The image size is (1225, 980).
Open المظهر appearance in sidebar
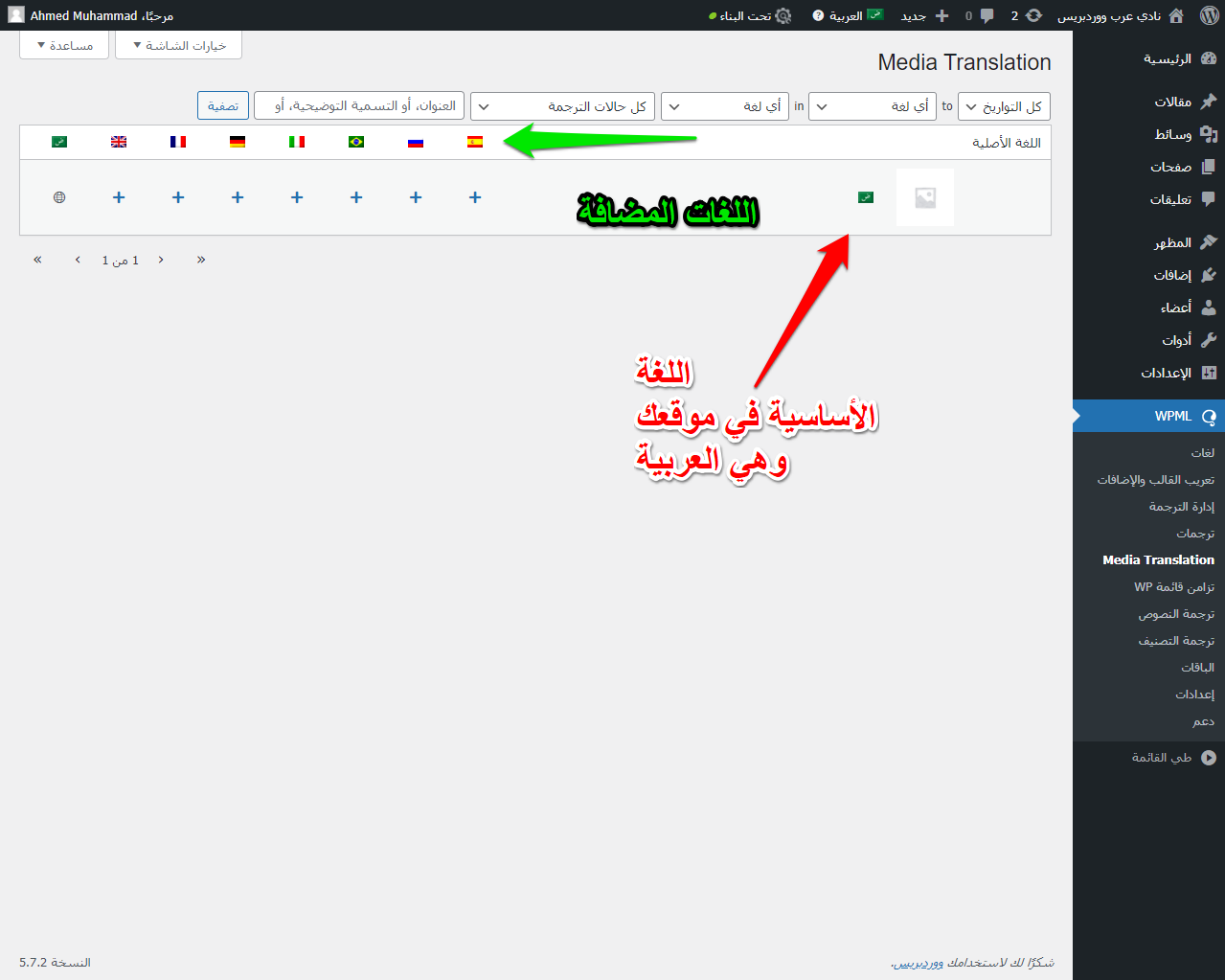[x=1148, y=242]
